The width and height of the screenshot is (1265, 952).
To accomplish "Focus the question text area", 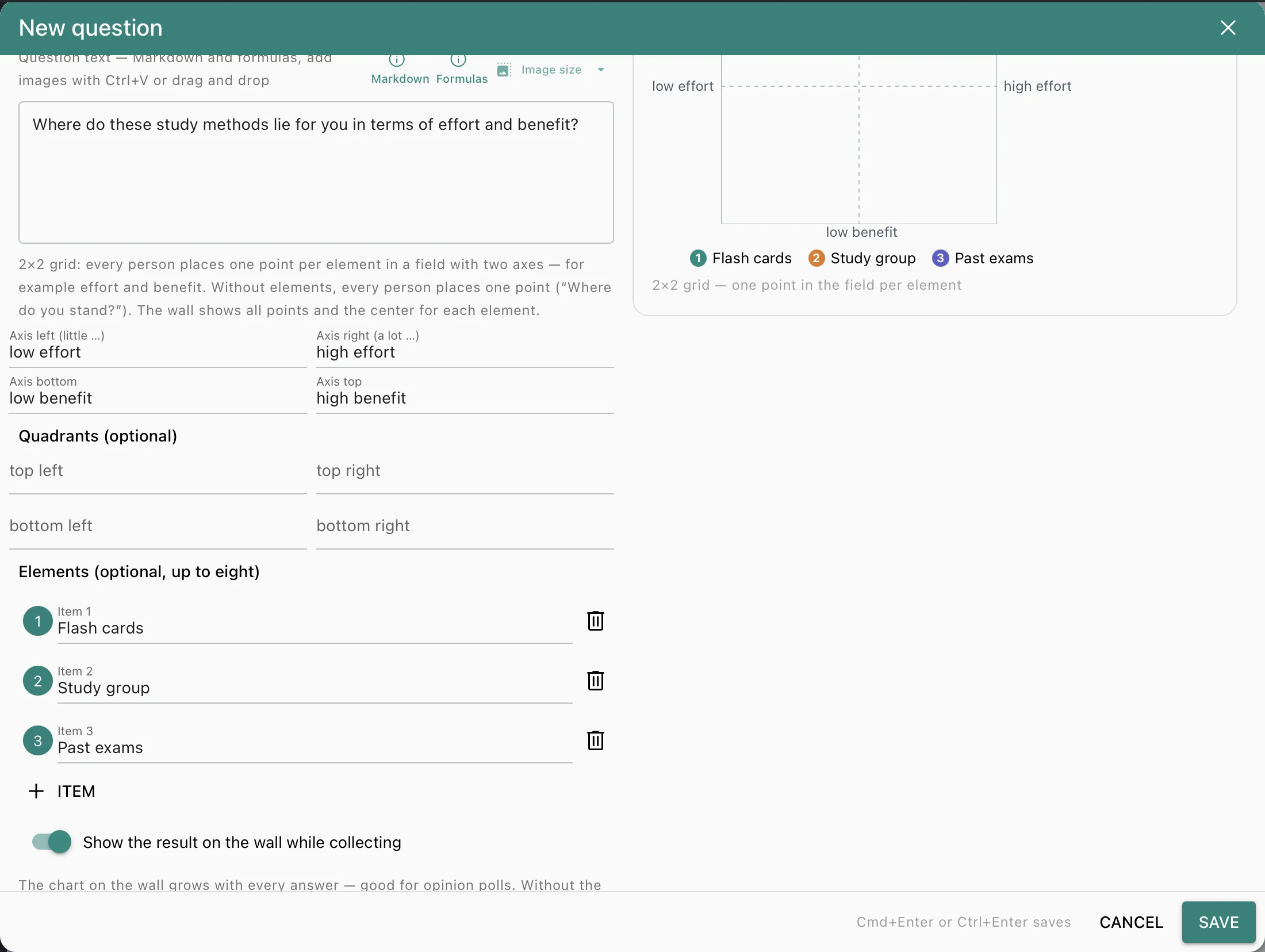I will [316, 172].
